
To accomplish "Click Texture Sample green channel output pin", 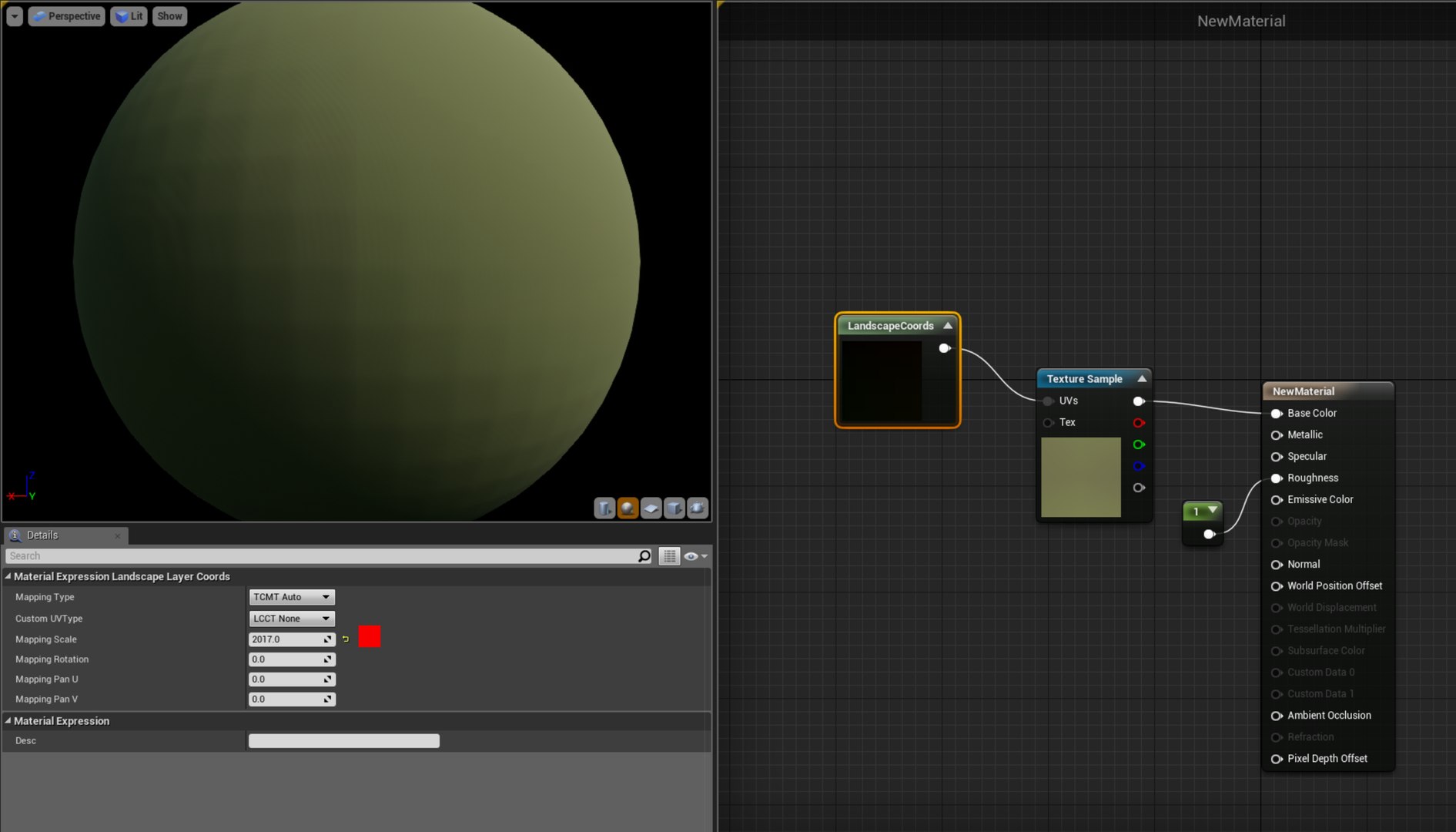I will coord(1139,444).
